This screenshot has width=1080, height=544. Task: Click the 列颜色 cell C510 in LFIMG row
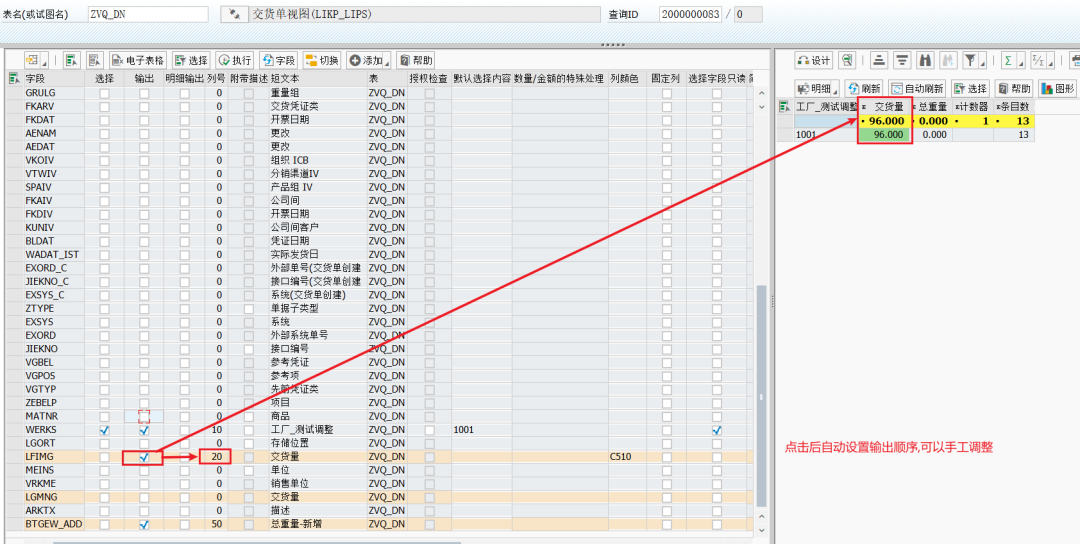(627, 457)
